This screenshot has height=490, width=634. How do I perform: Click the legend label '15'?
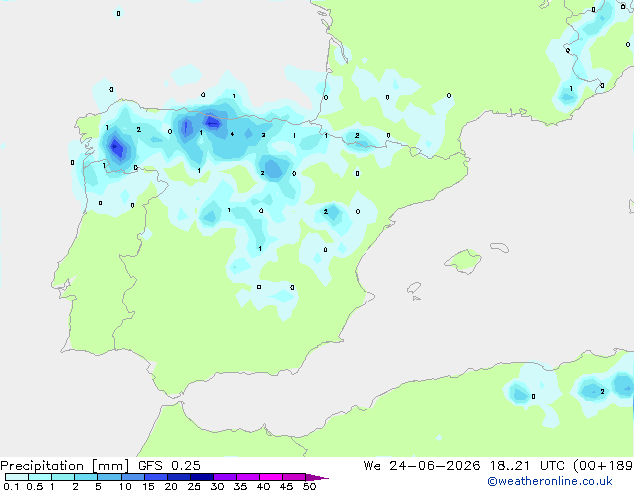click(x=148, y=486)
